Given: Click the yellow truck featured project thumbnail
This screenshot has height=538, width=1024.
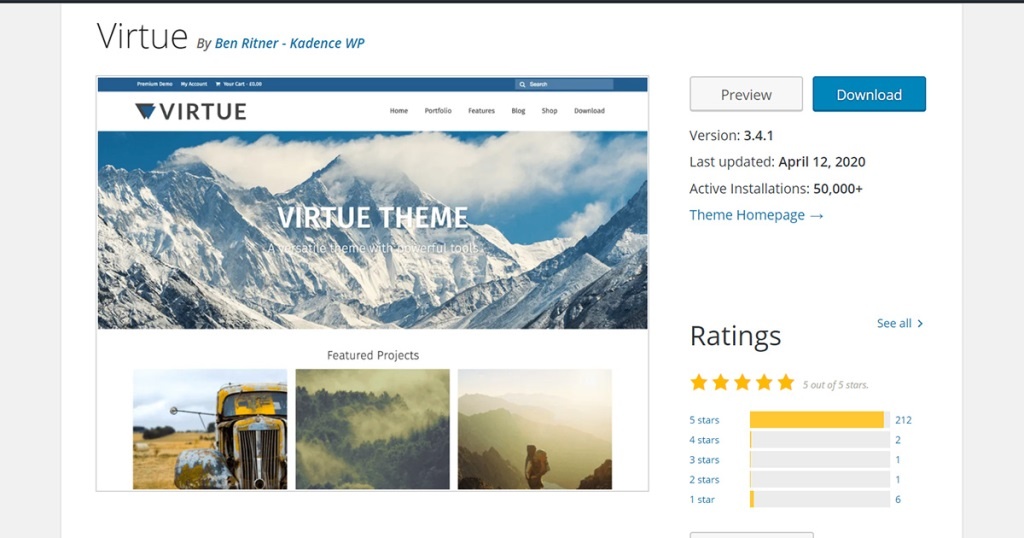Looking at the screenshot, I should pos(210,429).
